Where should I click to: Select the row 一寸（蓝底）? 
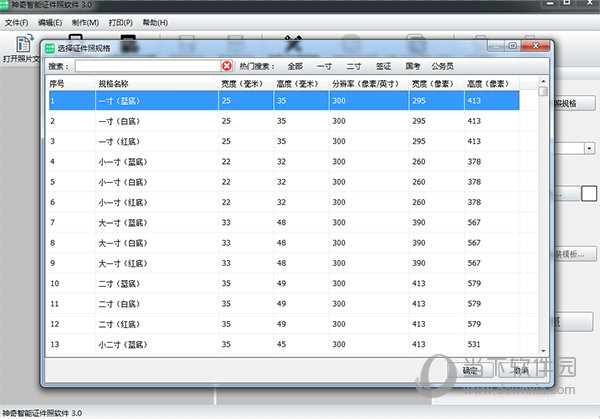click(284, 101)
